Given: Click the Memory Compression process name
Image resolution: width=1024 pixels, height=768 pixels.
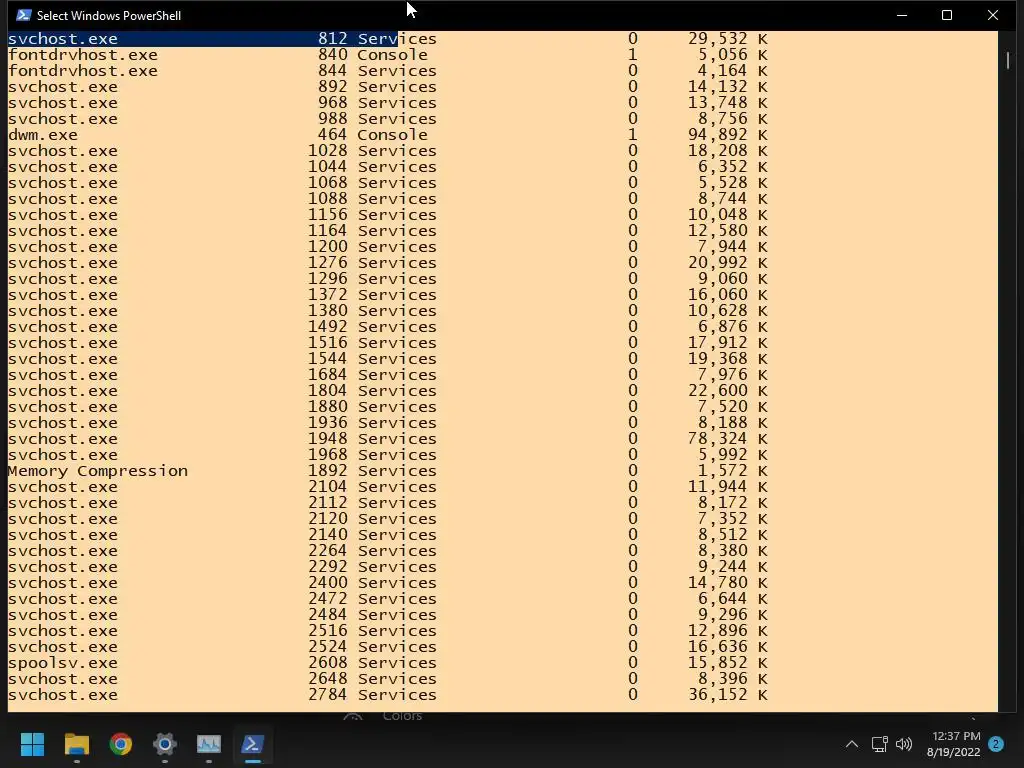Looking at the screenshot, I should click(98, 471).
